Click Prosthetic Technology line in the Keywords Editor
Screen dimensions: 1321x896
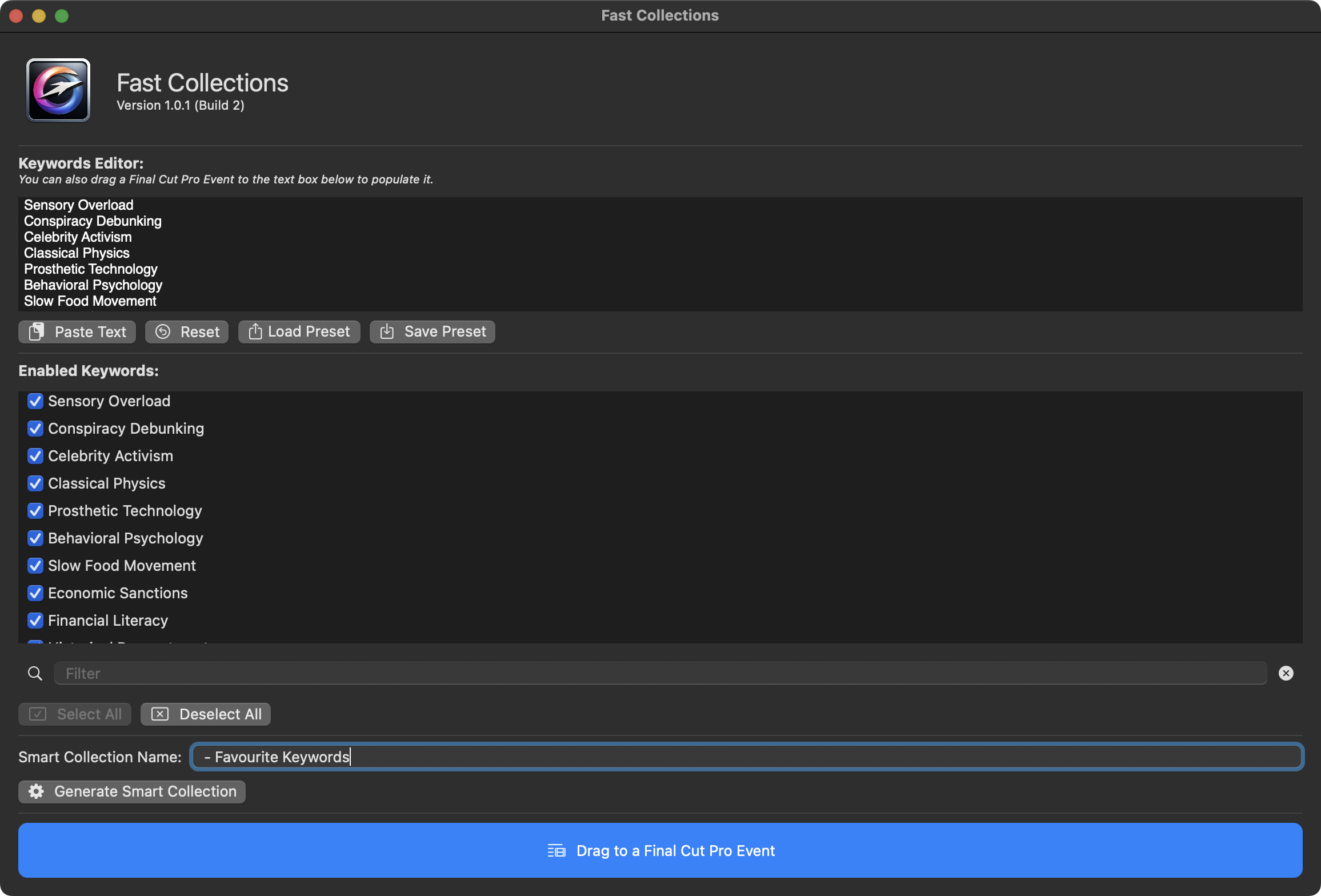pyautogui.click(x=91, y=269)
